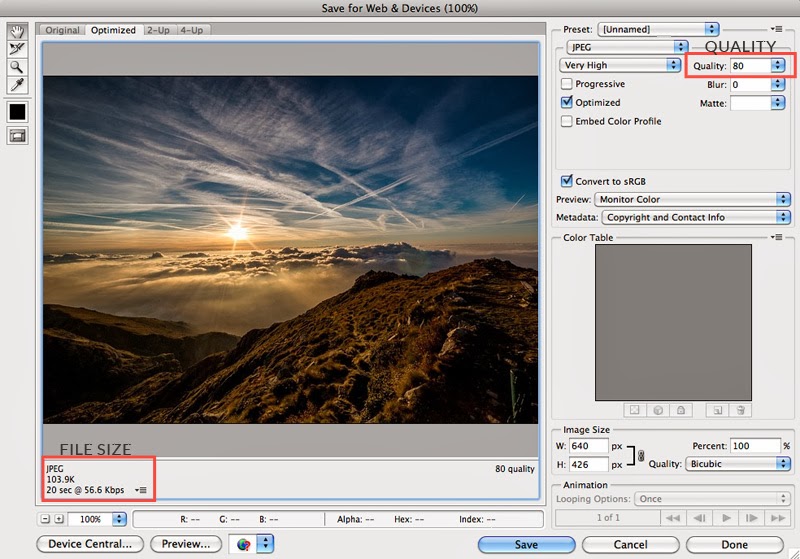Viewport: 800px width, 559px height.
Task: Open the JPEG file format dropdown
Action: (x=625, y=47)
